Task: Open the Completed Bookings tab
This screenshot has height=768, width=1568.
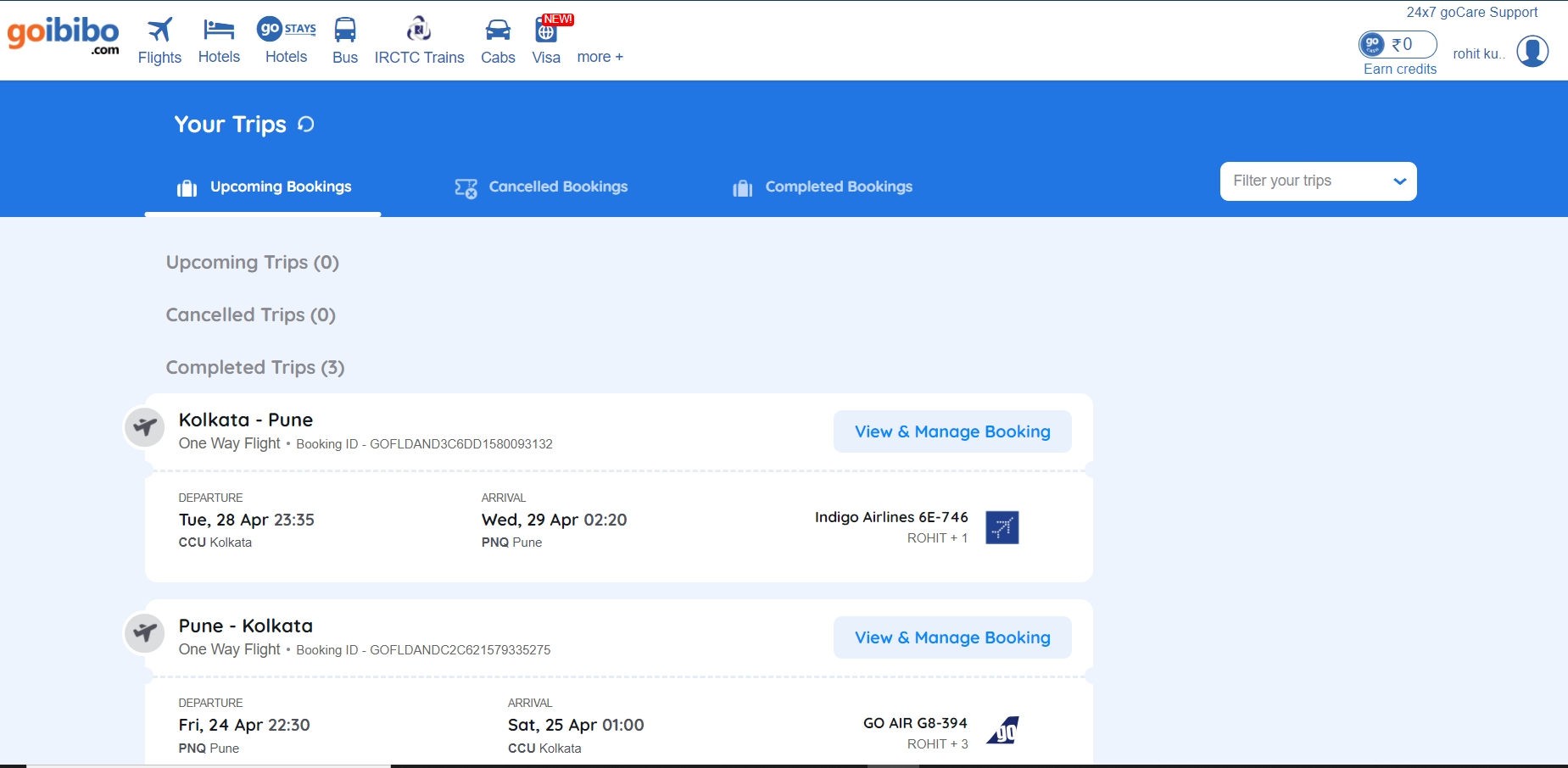Action: coord(839,186)
